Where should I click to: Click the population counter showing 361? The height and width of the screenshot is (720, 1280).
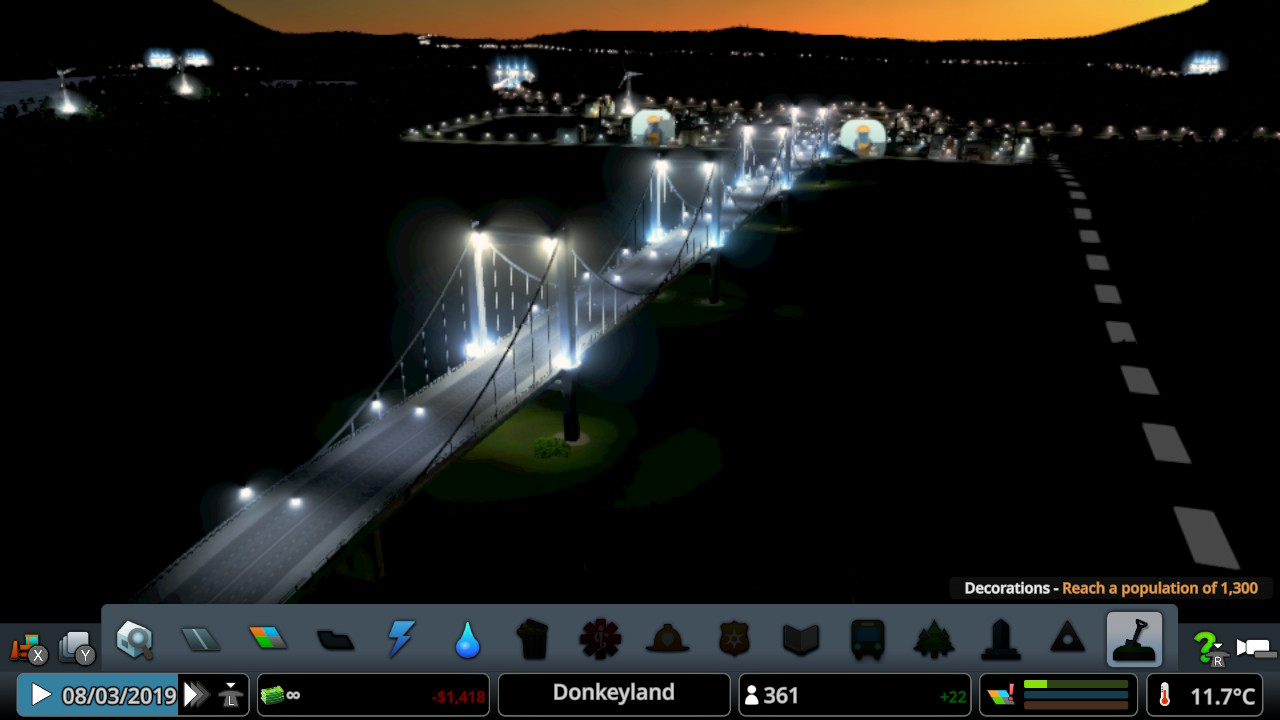click(854, 695)
